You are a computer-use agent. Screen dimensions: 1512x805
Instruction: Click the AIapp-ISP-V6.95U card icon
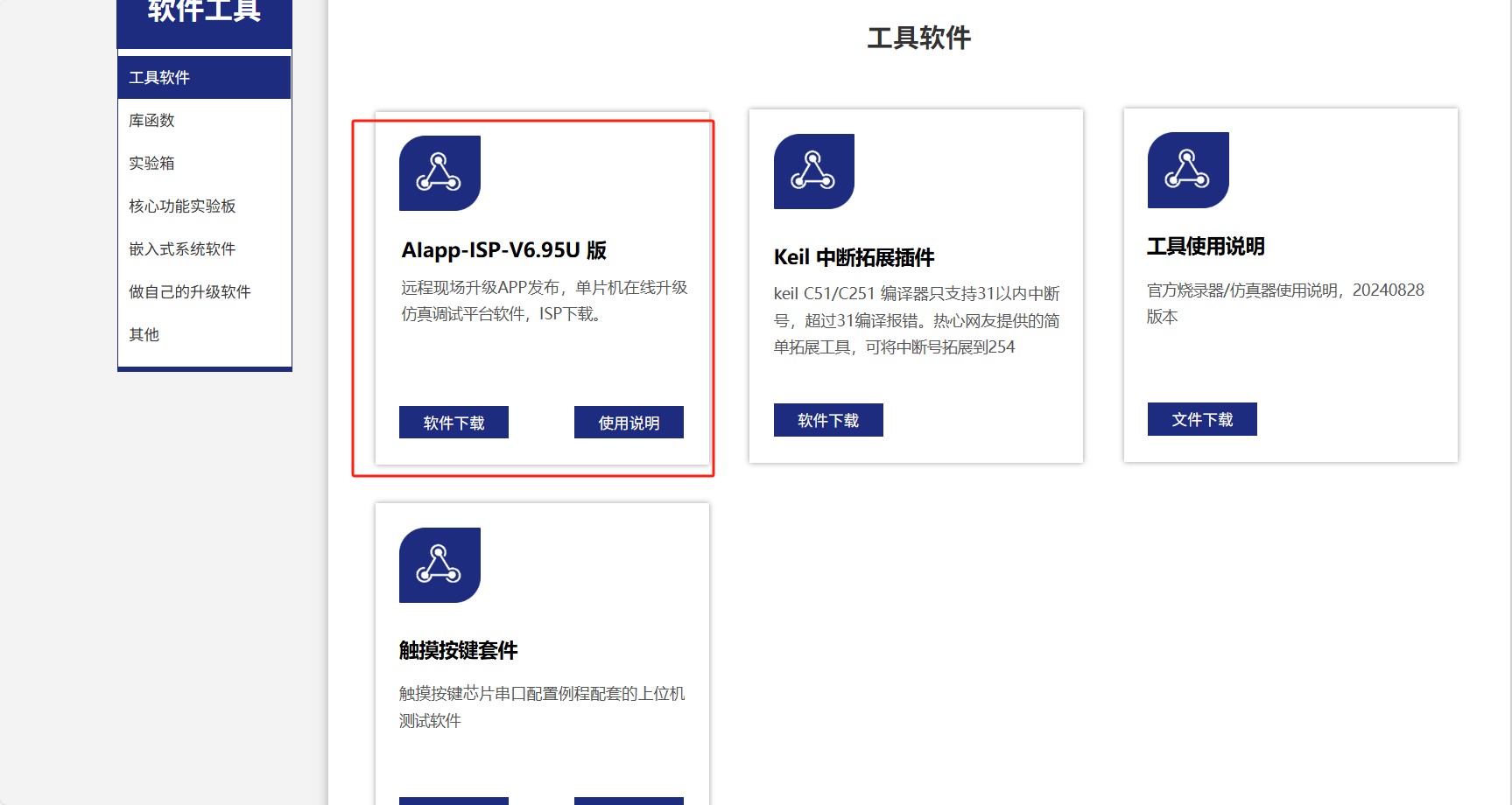[x=440, y=173]
